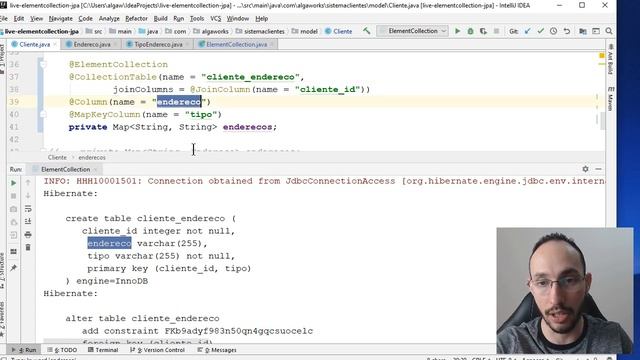Clear console with the trash icon
Screen dimensions: 640x360
point(28,247)
